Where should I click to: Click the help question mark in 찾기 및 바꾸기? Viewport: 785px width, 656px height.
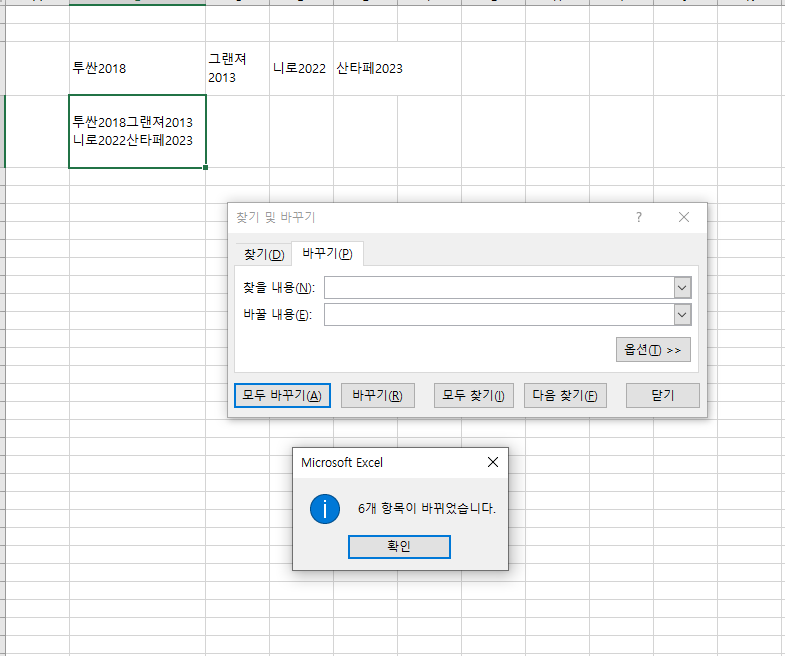(639, 217)
